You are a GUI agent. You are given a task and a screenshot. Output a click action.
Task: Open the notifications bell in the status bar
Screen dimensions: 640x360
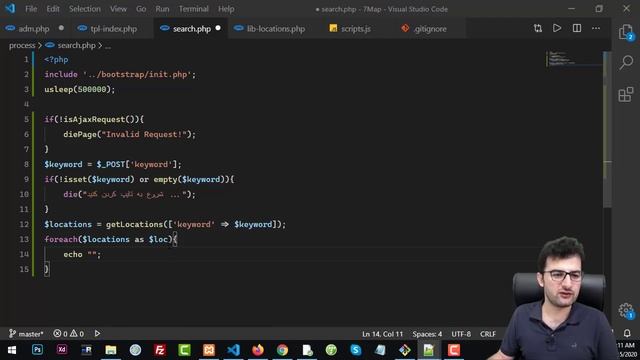pos(627,333)
